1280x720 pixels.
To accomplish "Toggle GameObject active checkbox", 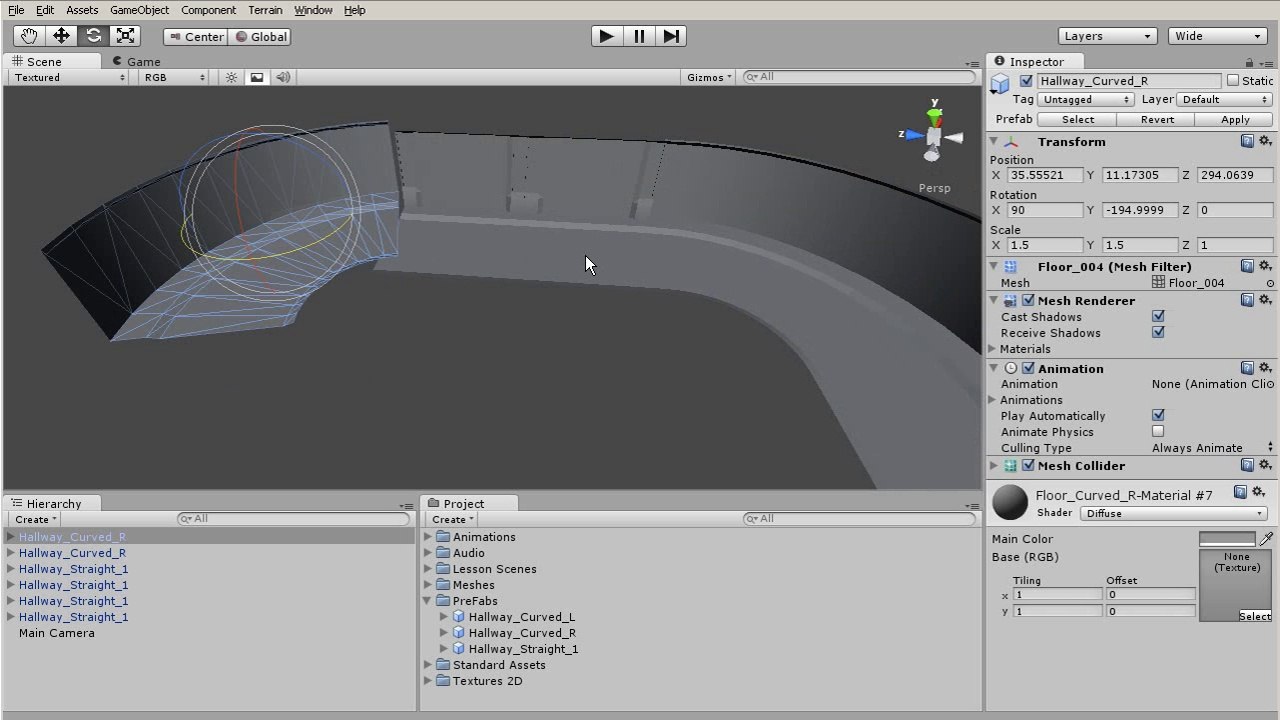I will tap(1026, 81).
